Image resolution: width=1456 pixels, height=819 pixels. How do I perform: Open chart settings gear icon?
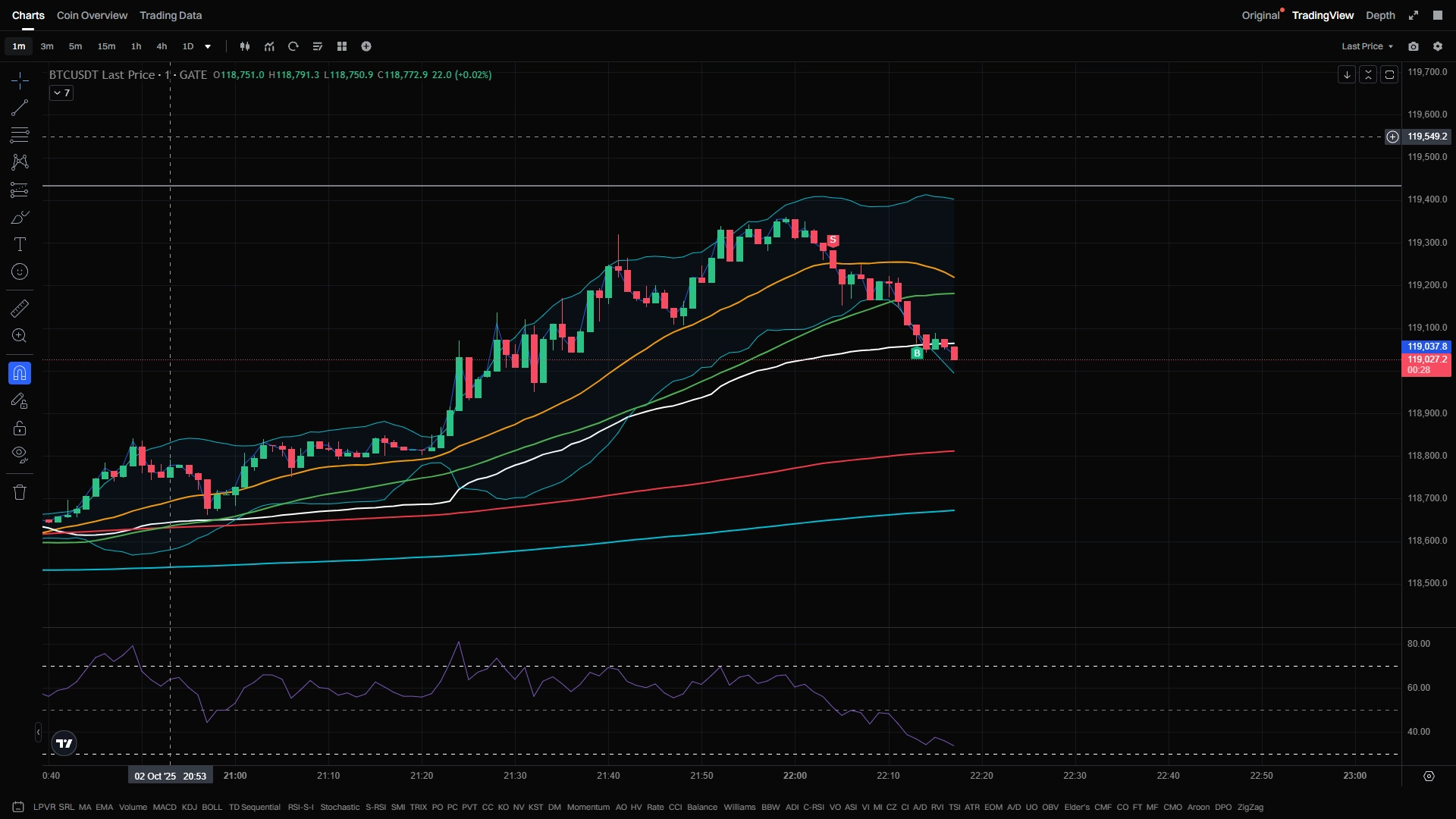(1438, 46)
